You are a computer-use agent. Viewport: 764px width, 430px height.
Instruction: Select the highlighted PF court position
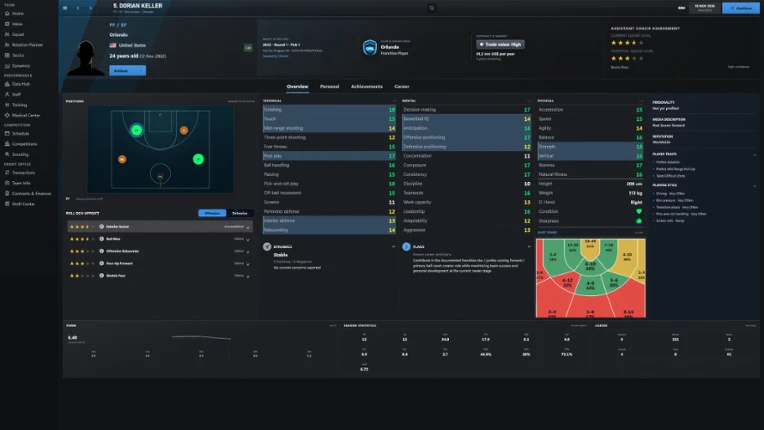[x=136, y=130]
